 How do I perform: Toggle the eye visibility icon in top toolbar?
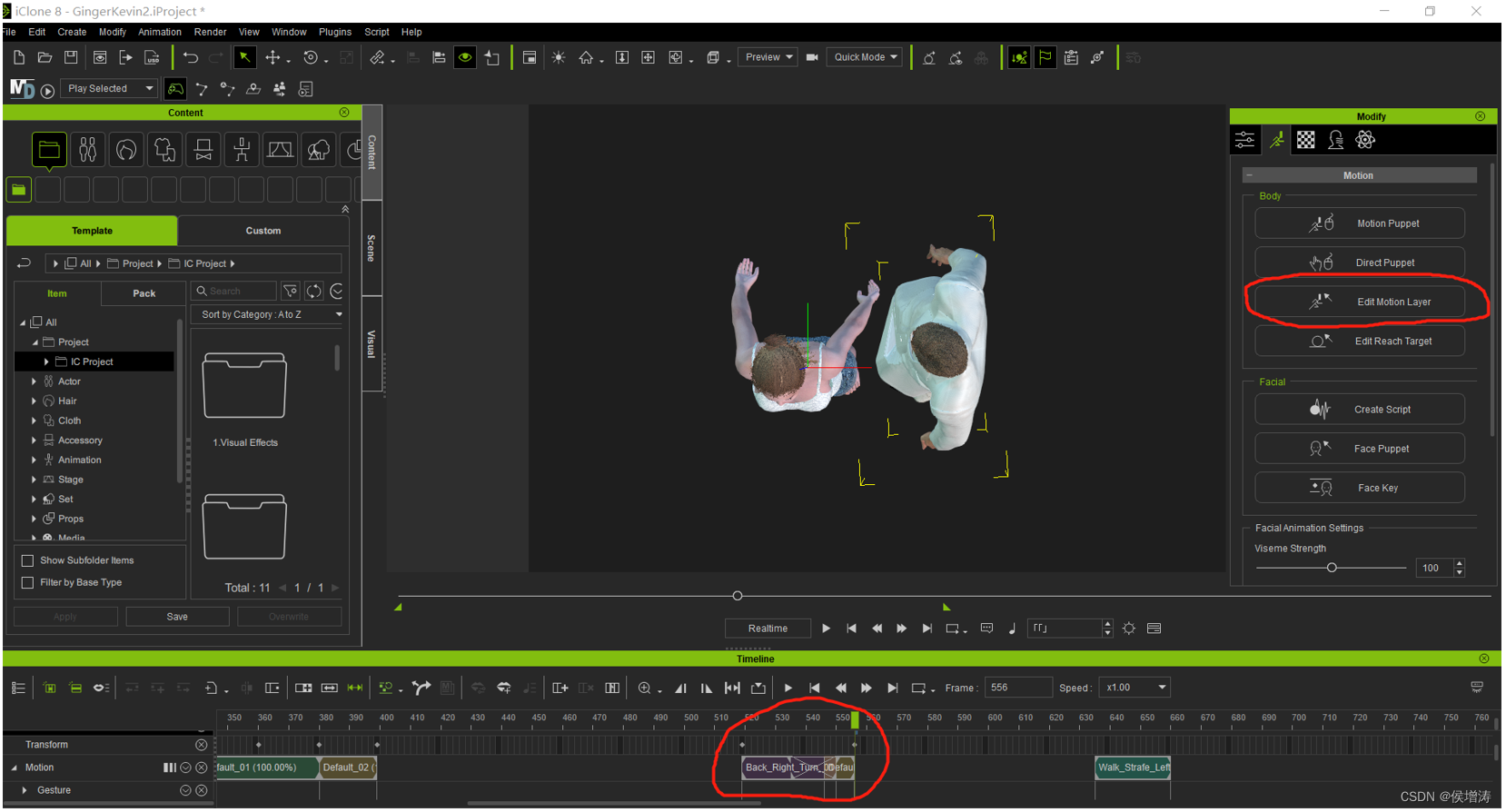pos(465,57)
